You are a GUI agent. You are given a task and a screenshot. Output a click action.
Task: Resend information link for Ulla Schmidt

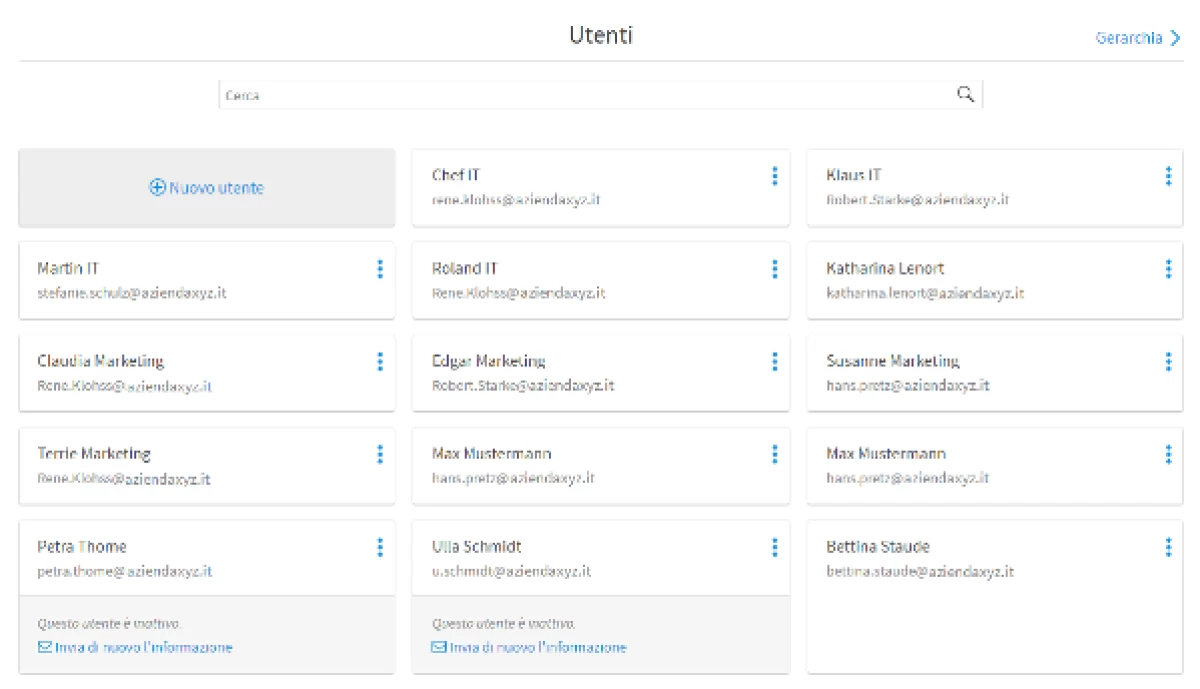click(538, 647)
